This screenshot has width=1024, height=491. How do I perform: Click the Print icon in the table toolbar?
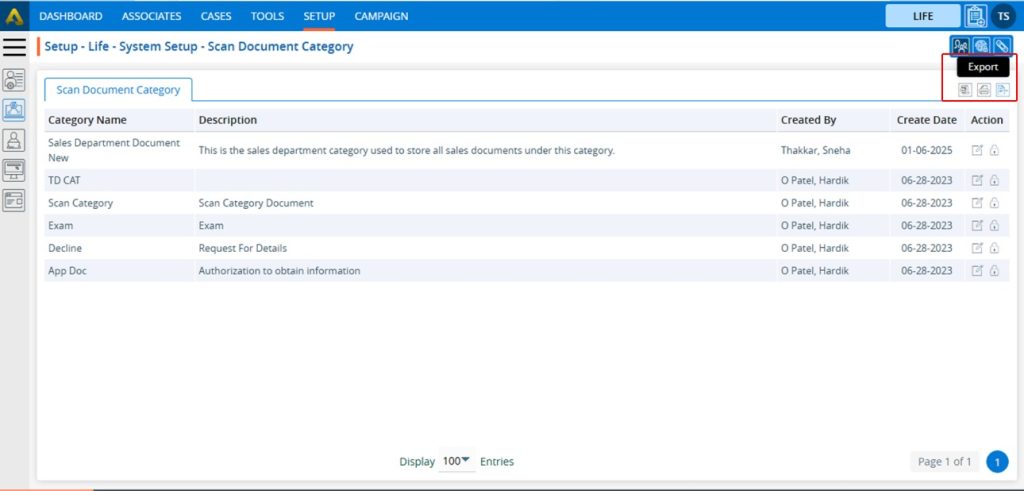pos(983,90)
